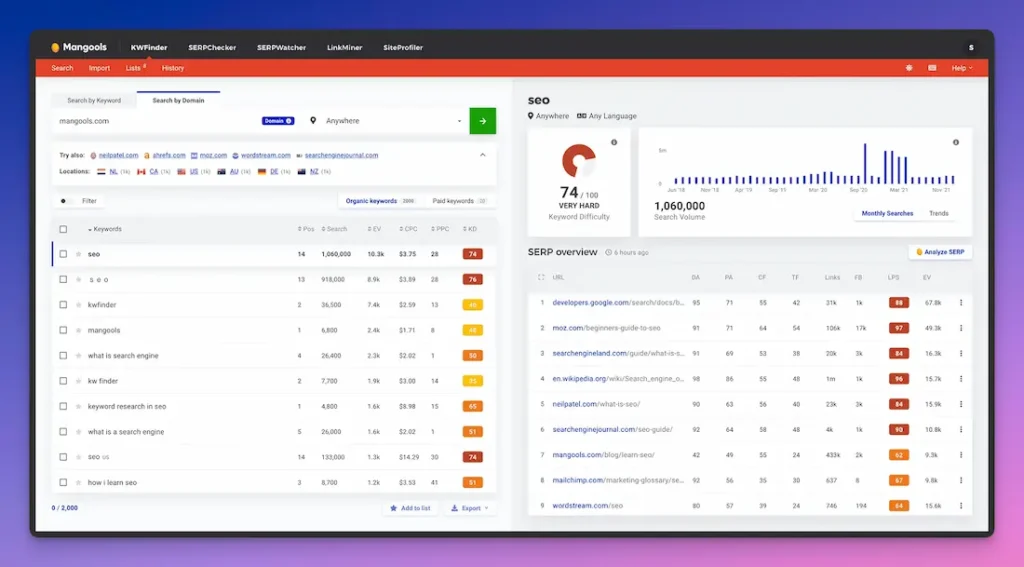Click the expand icon beside URL header
The height and width of the screenshot is (567, 1024).
pos(541,277)
